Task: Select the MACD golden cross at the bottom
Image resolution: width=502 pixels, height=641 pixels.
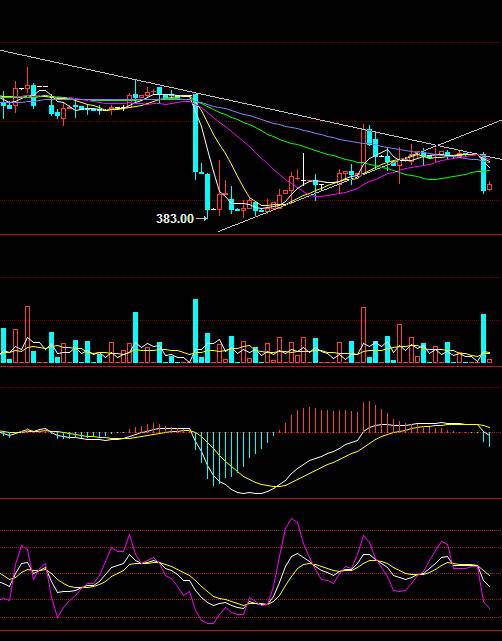Action: (x=278, y=486)
